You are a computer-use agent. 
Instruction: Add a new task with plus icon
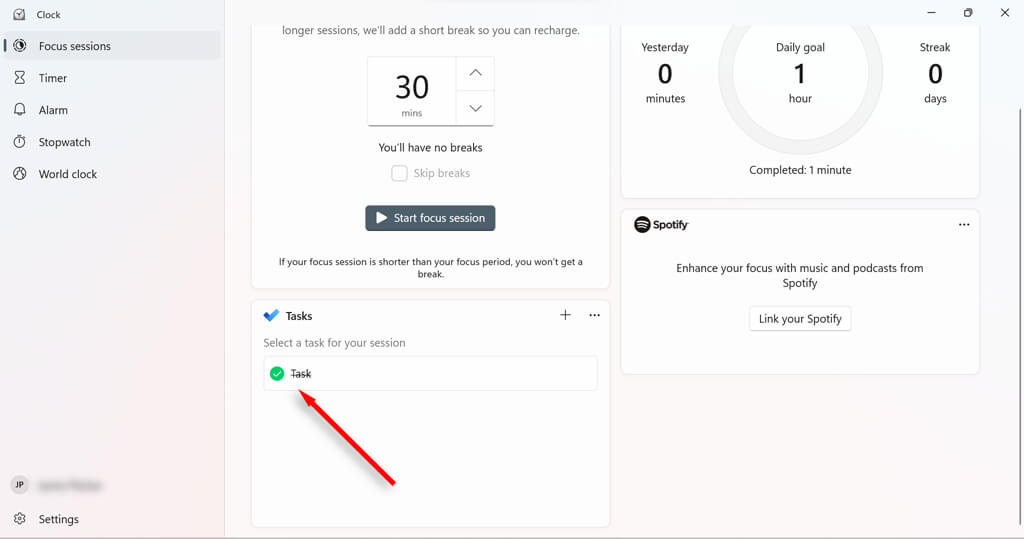tap(565, 315)
